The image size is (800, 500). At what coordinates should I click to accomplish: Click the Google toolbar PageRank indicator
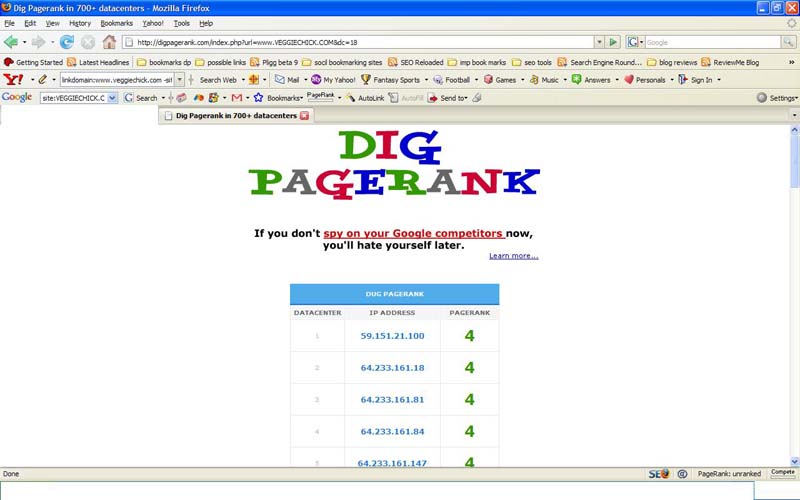[320, 96]
